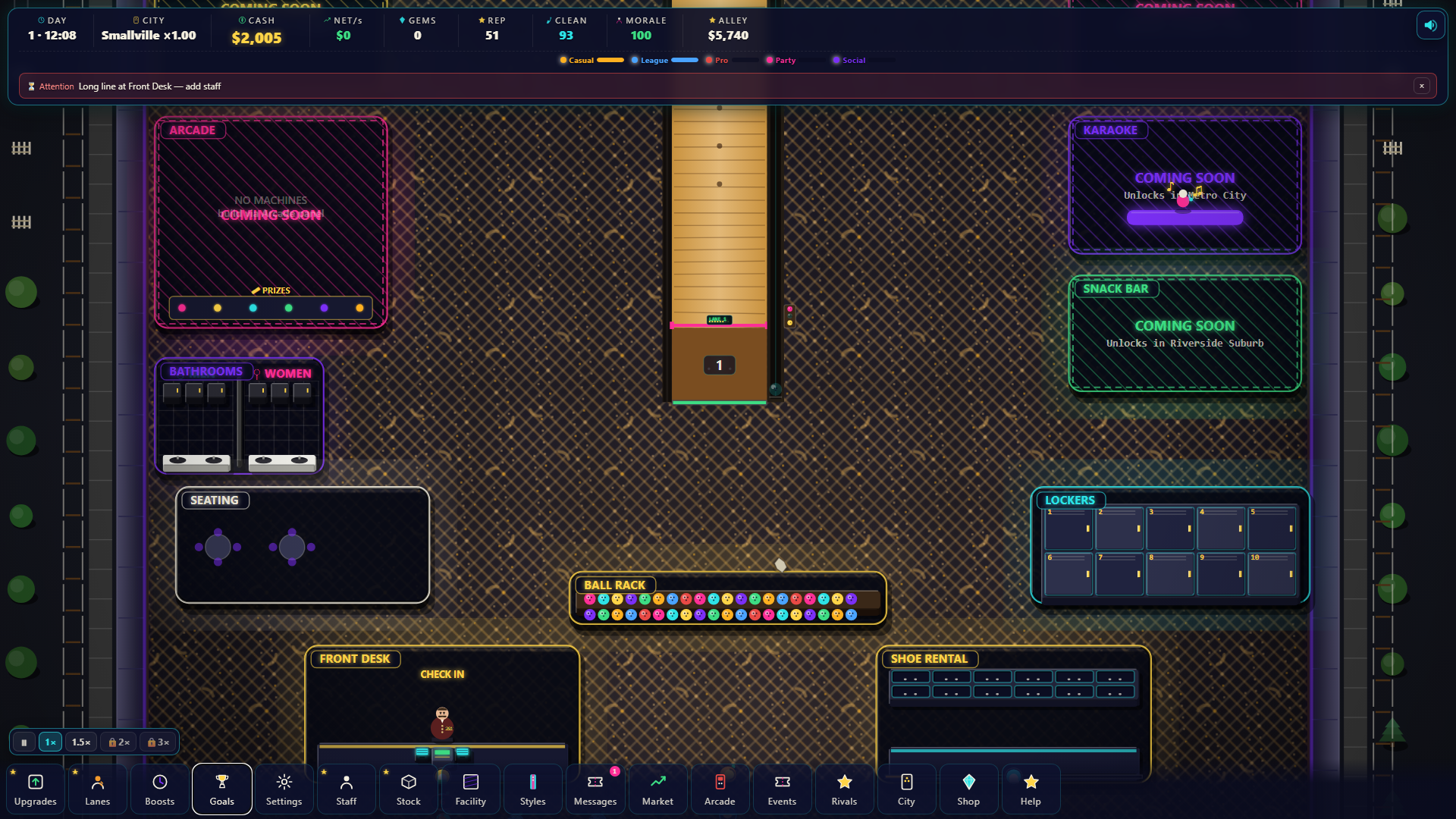
Task: Select the Arcade room
Action: 271,221
